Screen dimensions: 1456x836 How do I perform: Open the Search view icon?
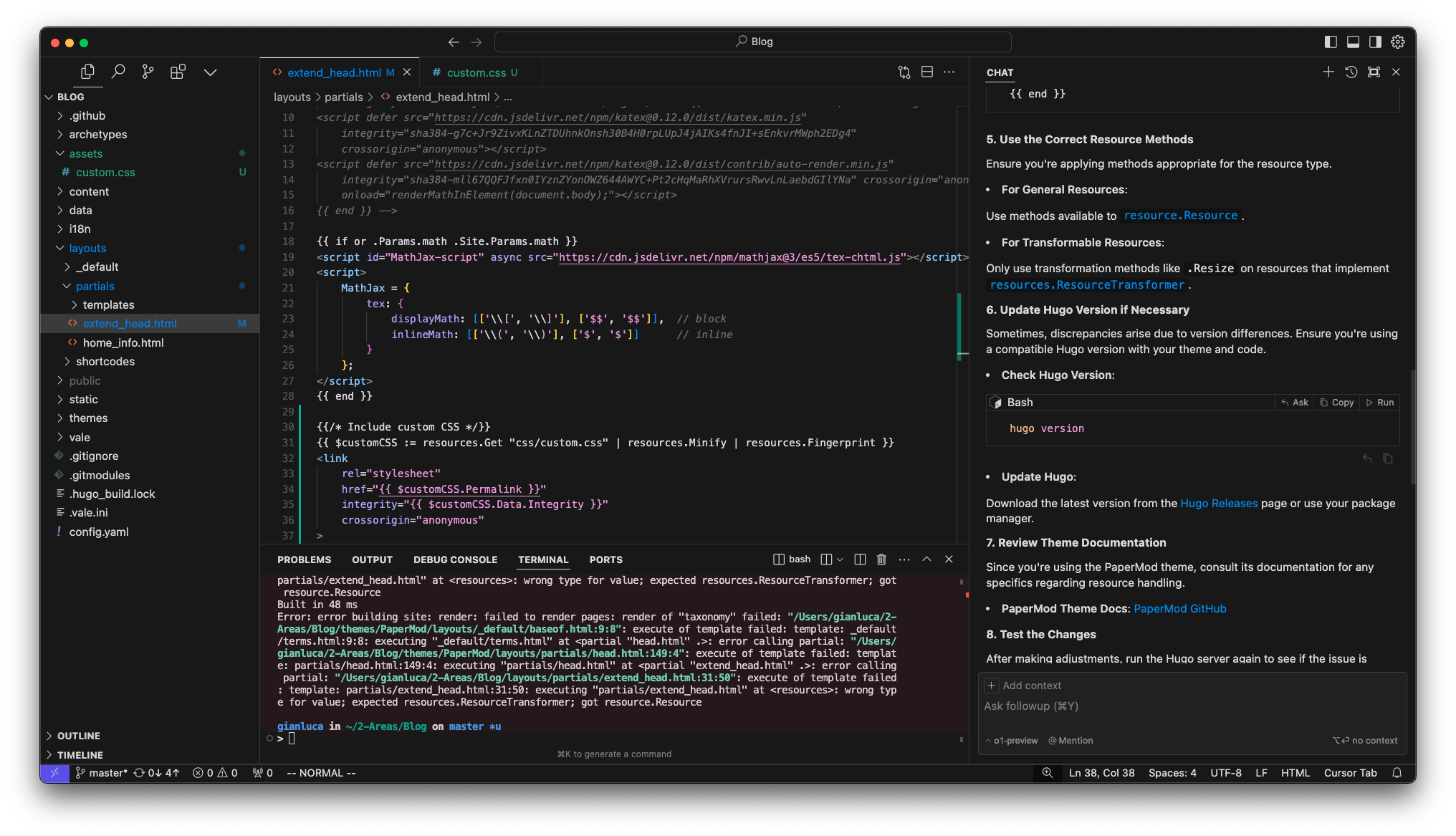click(x=118, y=72)
